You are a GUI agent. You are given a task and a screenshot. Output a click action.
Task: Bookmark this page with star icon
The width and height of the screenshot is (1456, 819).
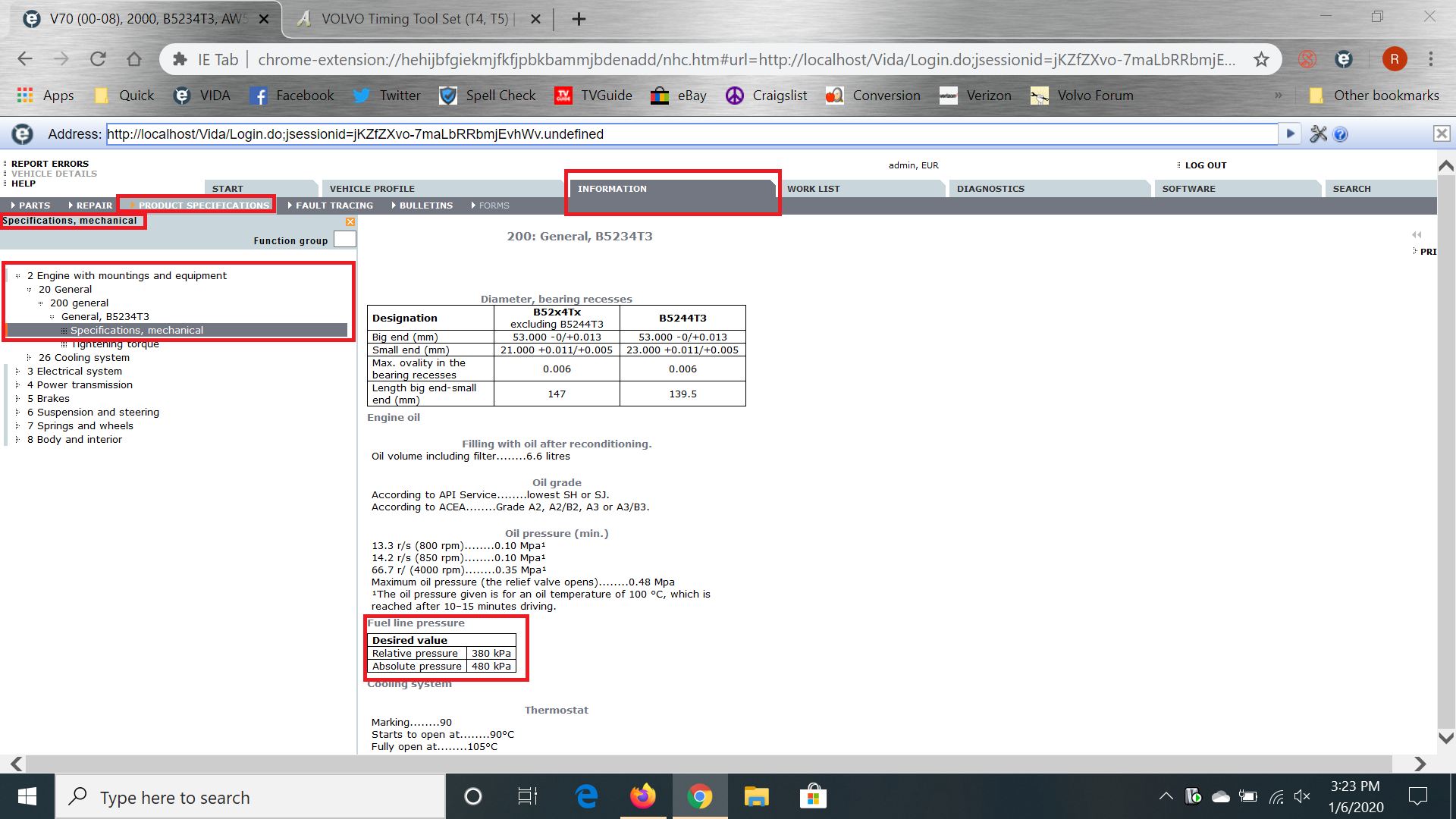coord(1261,59)
